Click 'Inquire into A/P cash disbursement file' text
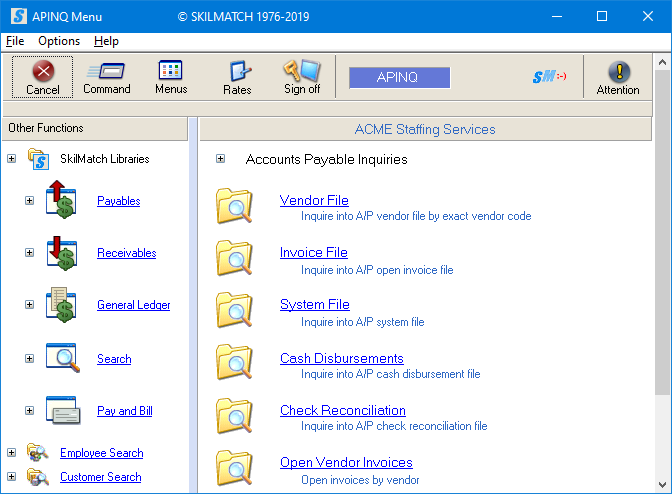The height and width of the screenshot is (494, 672). pos(390,374)
